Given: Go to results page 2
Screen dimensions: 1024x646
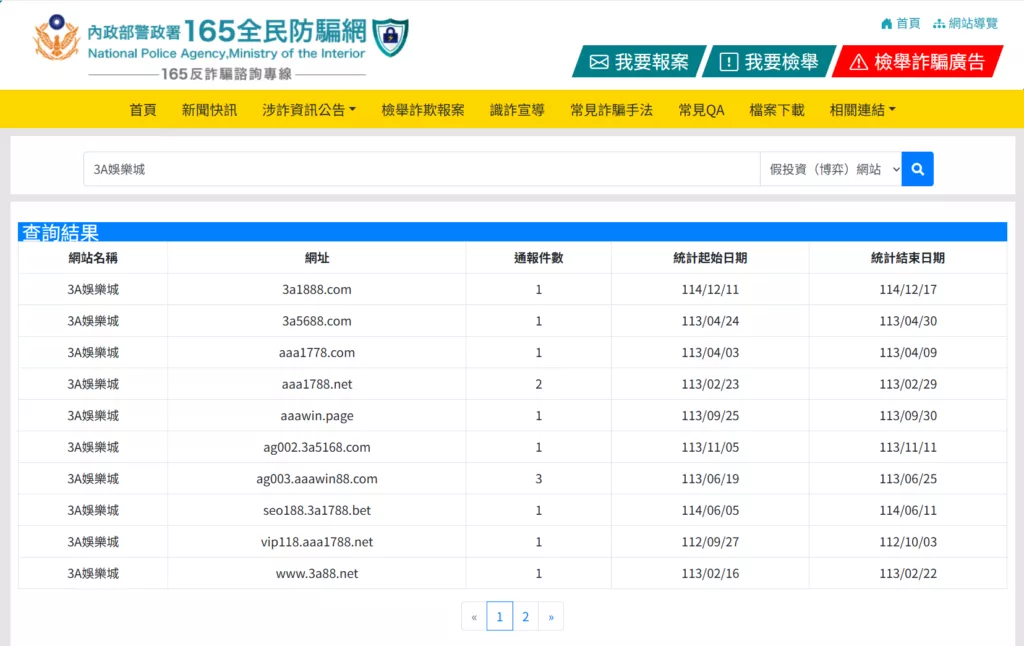Looking at the screenshot, I should point(525,617).
